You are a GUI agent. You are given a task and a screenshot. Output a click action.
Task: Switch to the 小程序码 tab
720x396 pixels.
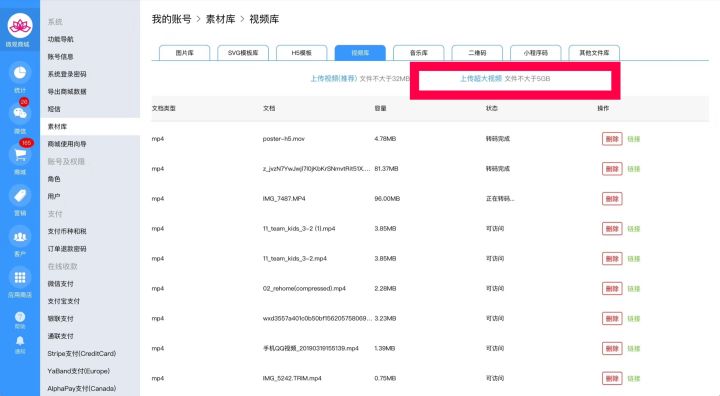pyautogui.click(x=535, y=53)
